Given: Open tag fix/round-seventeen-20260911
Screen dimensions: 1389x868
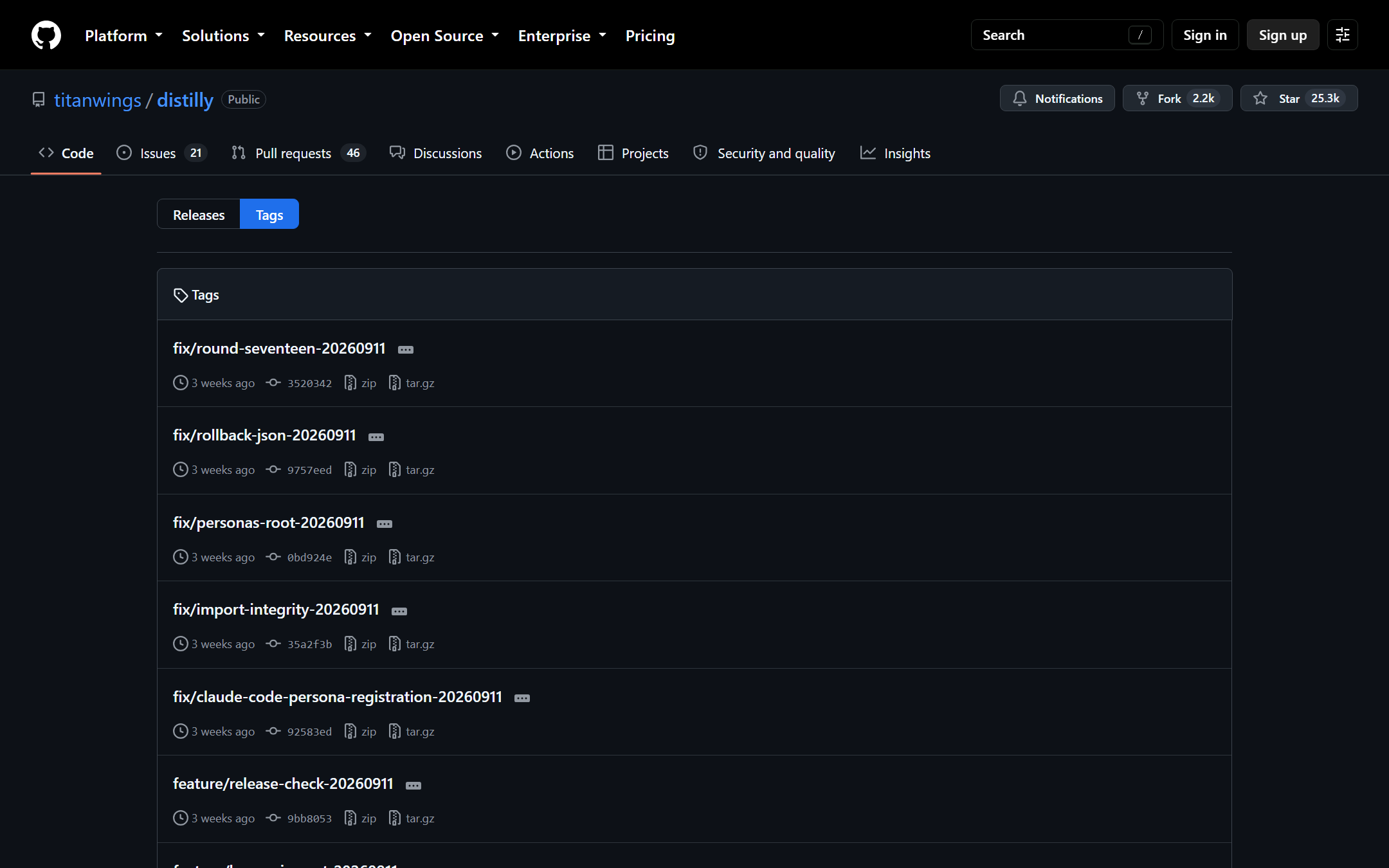Looking at the screenshot, I should coord(279,348).
